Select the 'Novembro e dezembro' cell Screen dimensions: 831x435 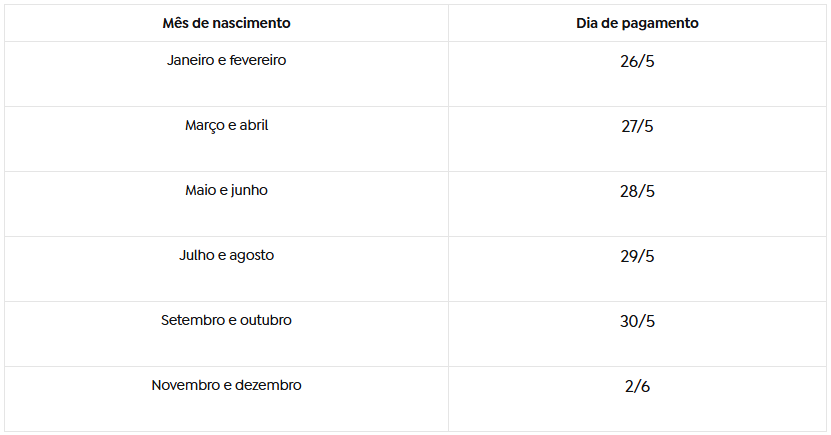(226, 386)
